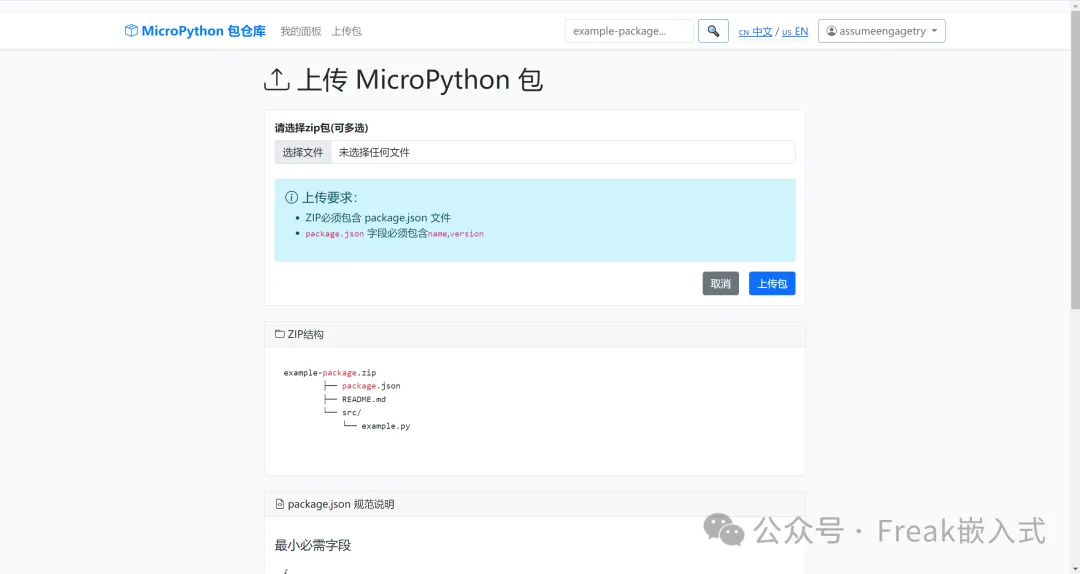Click the MicroPython 包仓库 cube logo icon
Viewport: 1080px width, 574px height.
(131, 31)
